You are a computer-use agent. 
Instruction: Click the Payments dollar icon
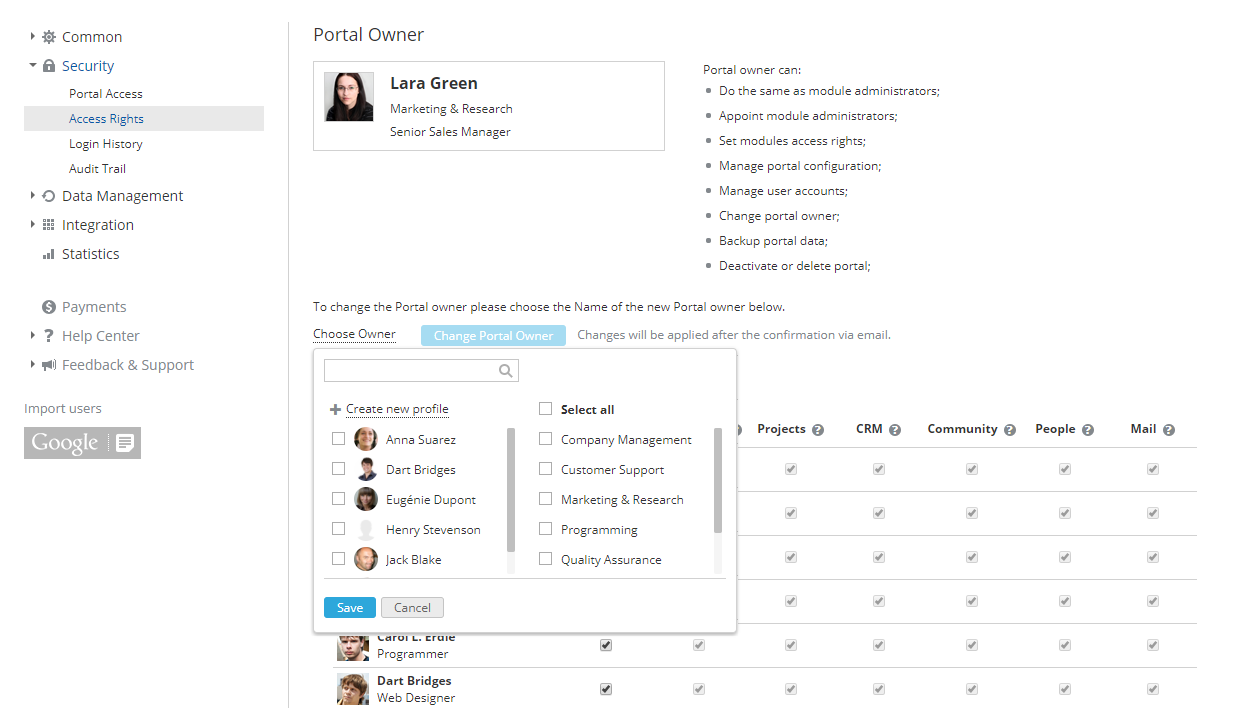48,307
